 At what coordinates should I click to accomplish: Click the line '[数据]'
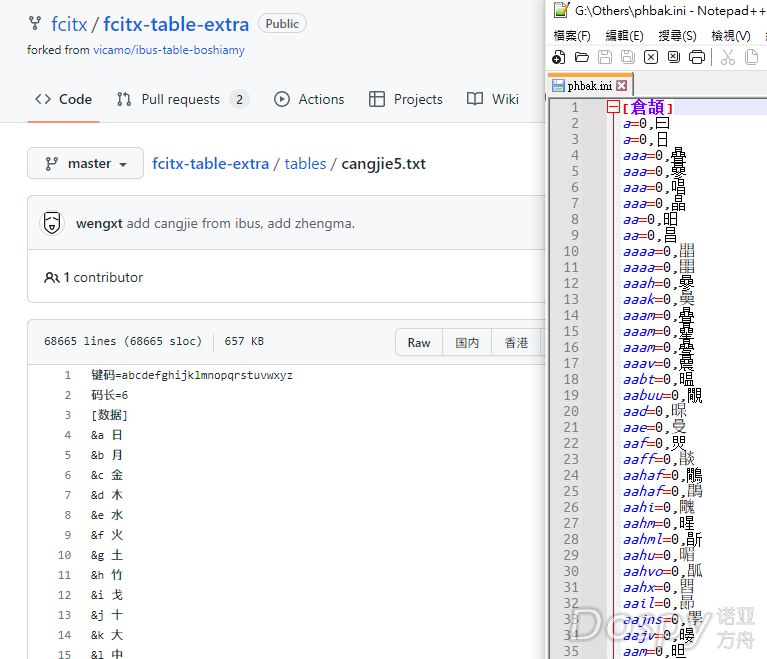(110, 415)
